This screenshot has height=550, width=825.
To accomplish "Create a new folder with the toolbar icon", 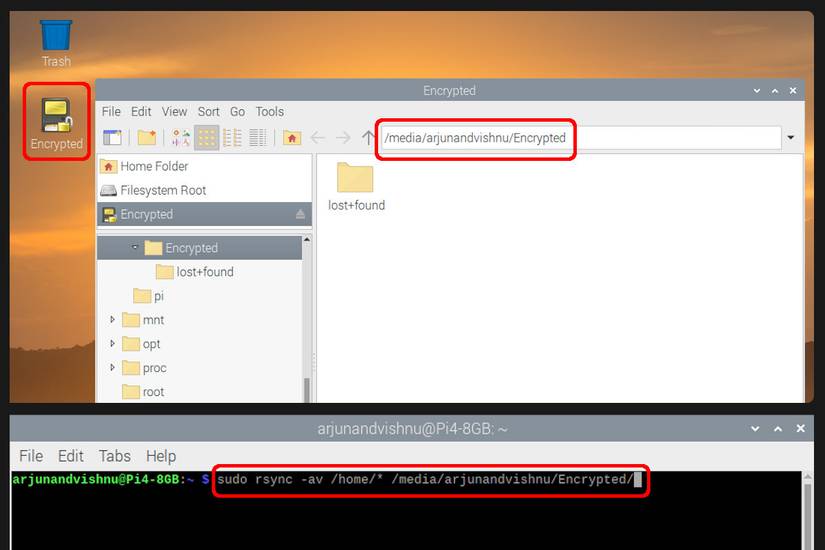I will [147, 138].
